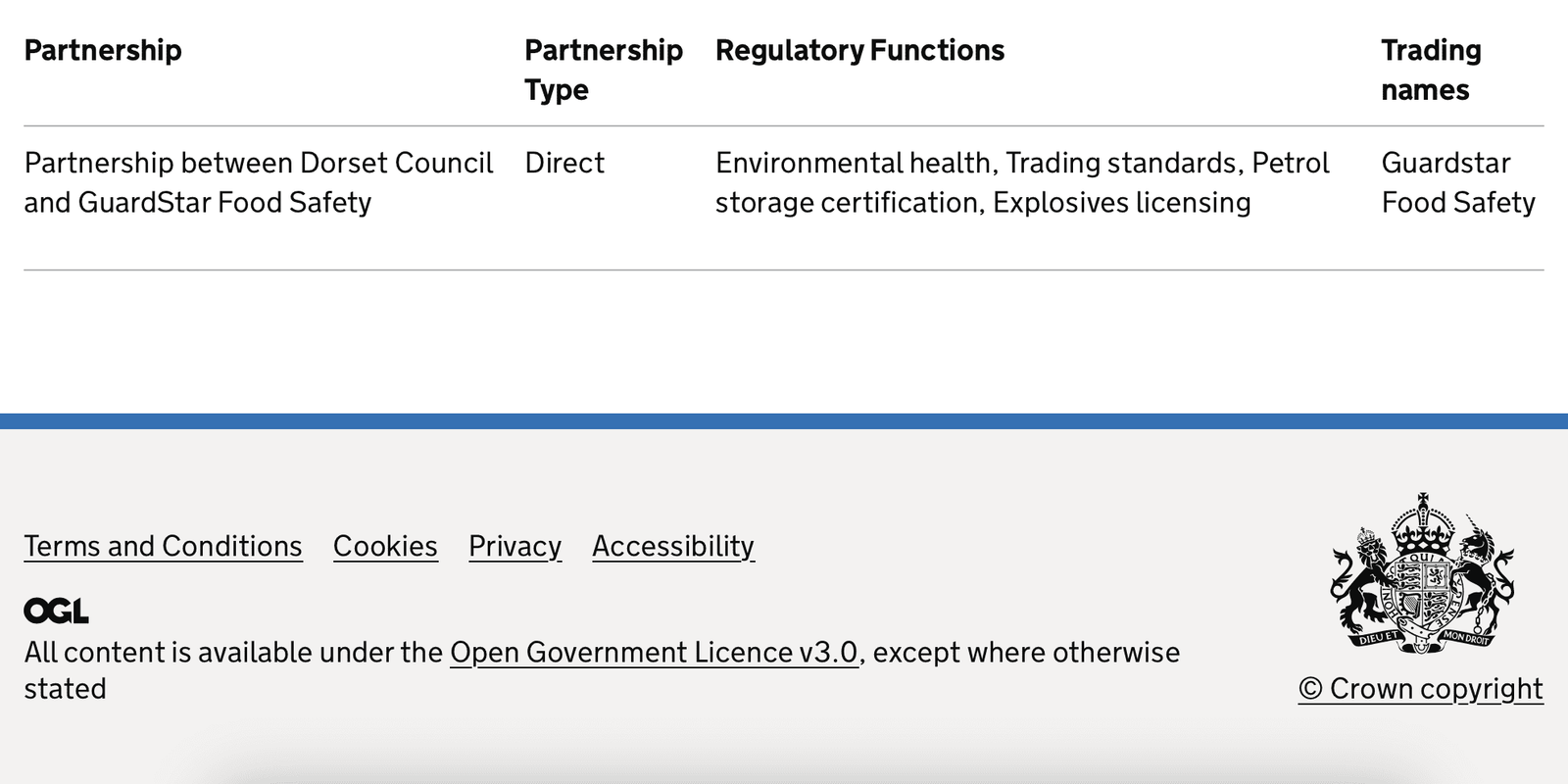Click the 'except where otherwise stated' footer text
Viewport: 1568px width, 784px height.
[x=602, y=670]
